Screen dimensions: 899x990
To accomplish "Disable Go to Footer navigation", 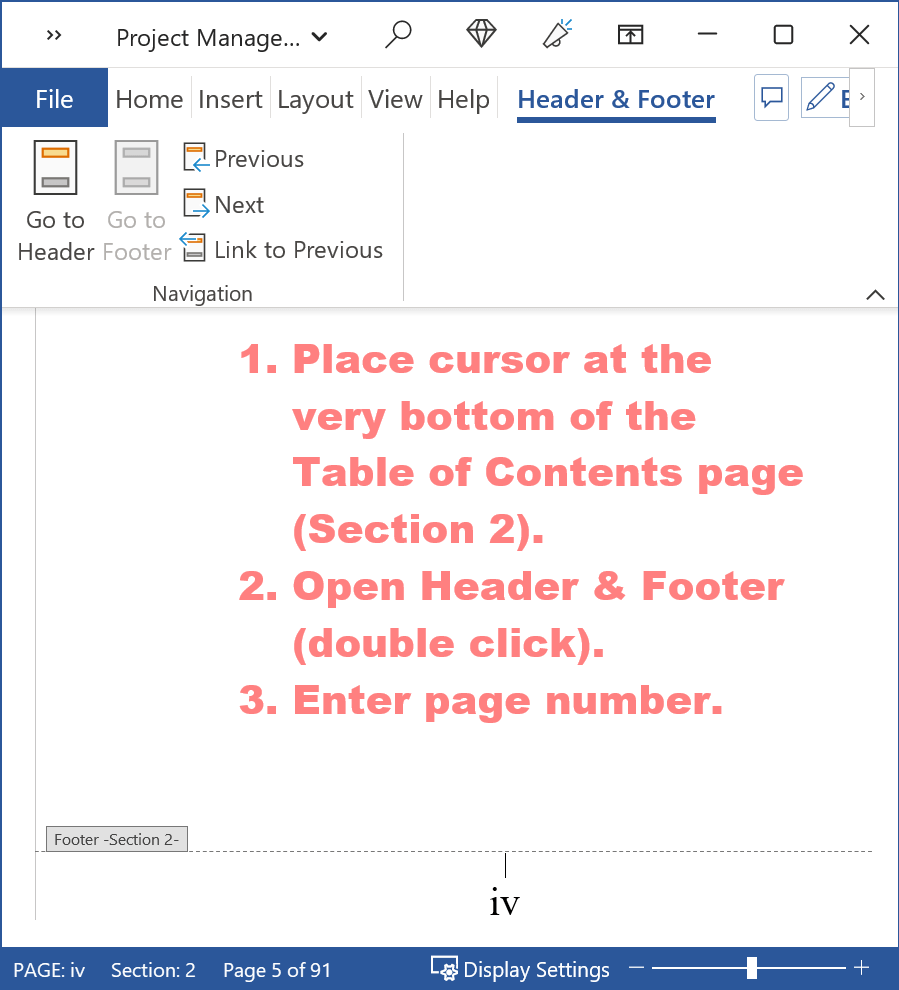I will [135, 200].
